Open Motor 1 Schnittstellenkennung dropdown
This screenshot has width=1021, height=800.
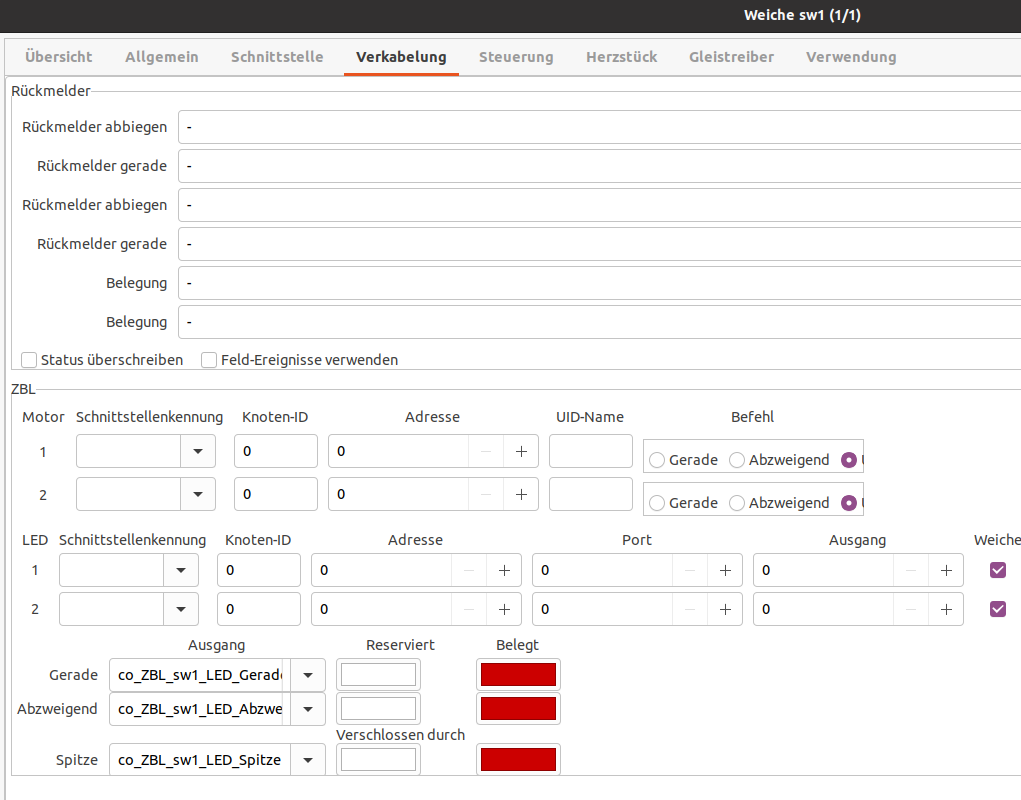[x=197, y=451]
